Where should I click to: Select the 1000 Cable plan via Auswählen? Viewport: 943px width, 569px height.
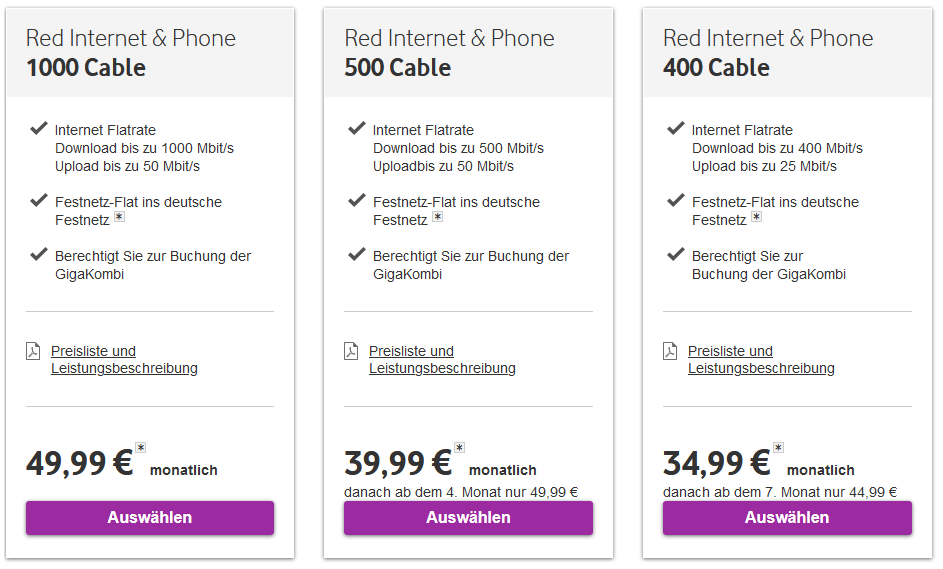pyautogui.click(x=150, y=518)
